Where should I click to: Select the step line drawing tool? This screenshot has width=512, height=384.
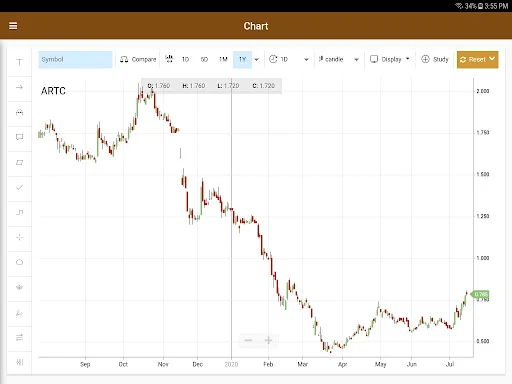(20, 212)
